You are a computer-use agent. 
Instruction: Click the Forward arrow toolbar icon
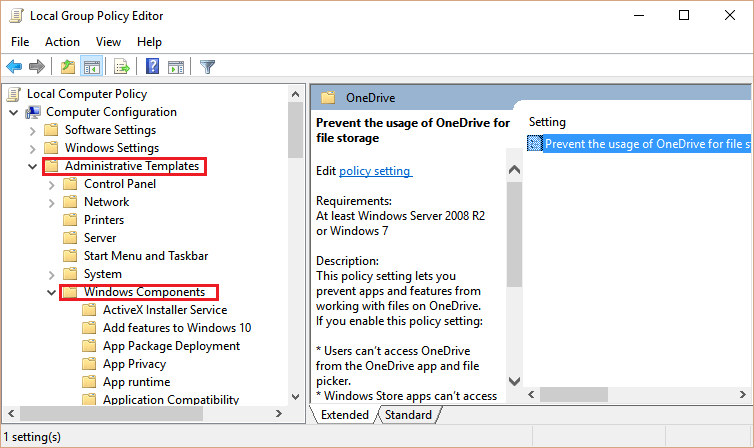click(x=37, y=66)
